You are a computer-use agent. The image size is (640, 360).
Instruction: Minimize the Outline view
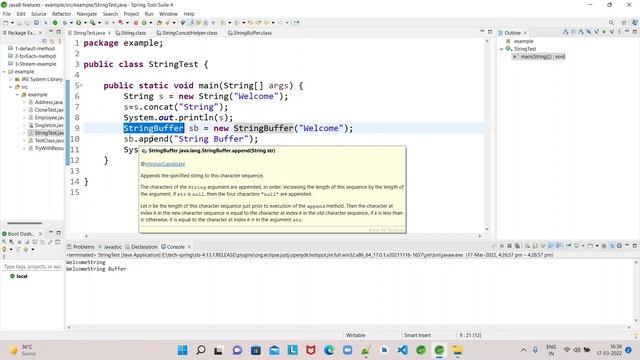[x=627, y=32]
